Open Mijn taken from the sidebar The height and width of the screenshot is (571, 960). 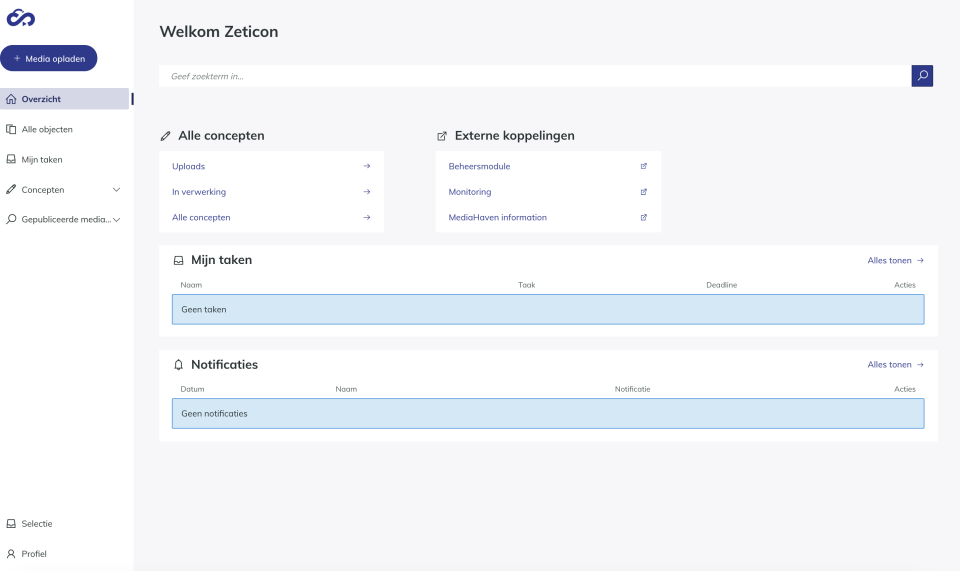(x=42, y=159)
